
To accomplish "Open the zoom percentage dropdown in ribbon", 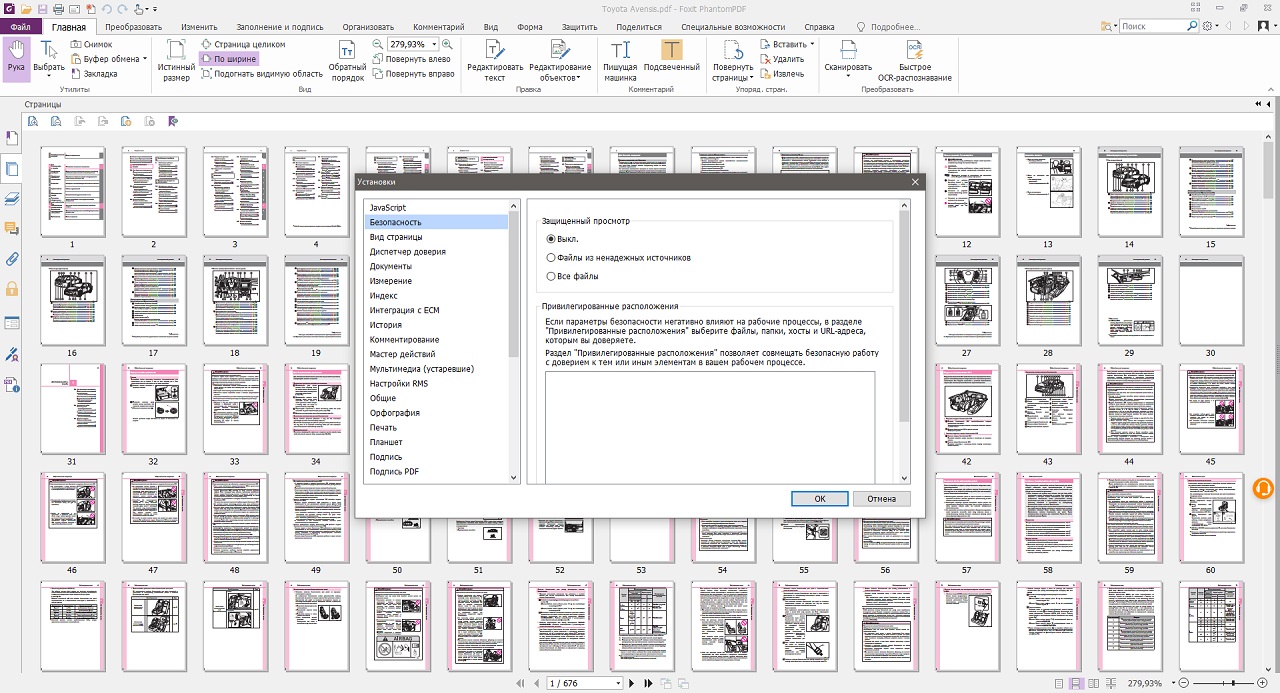I will pos(433,45).
